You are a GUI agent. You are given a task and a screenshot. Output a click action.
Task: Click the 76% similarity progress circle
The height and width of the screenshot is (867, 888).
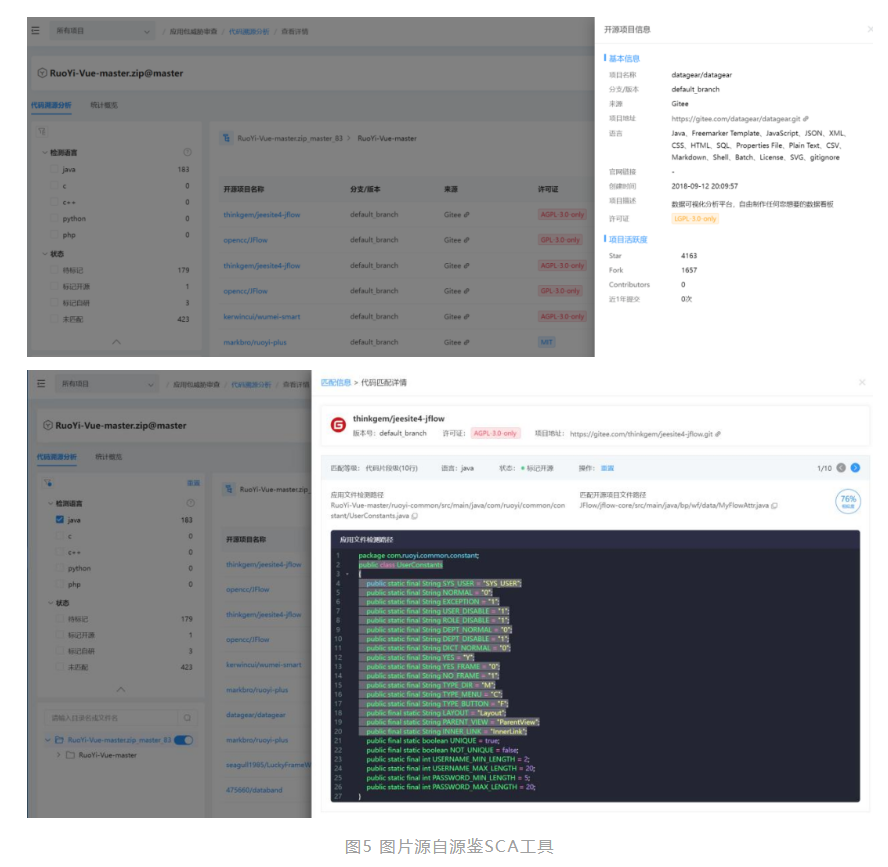point(848,501)
